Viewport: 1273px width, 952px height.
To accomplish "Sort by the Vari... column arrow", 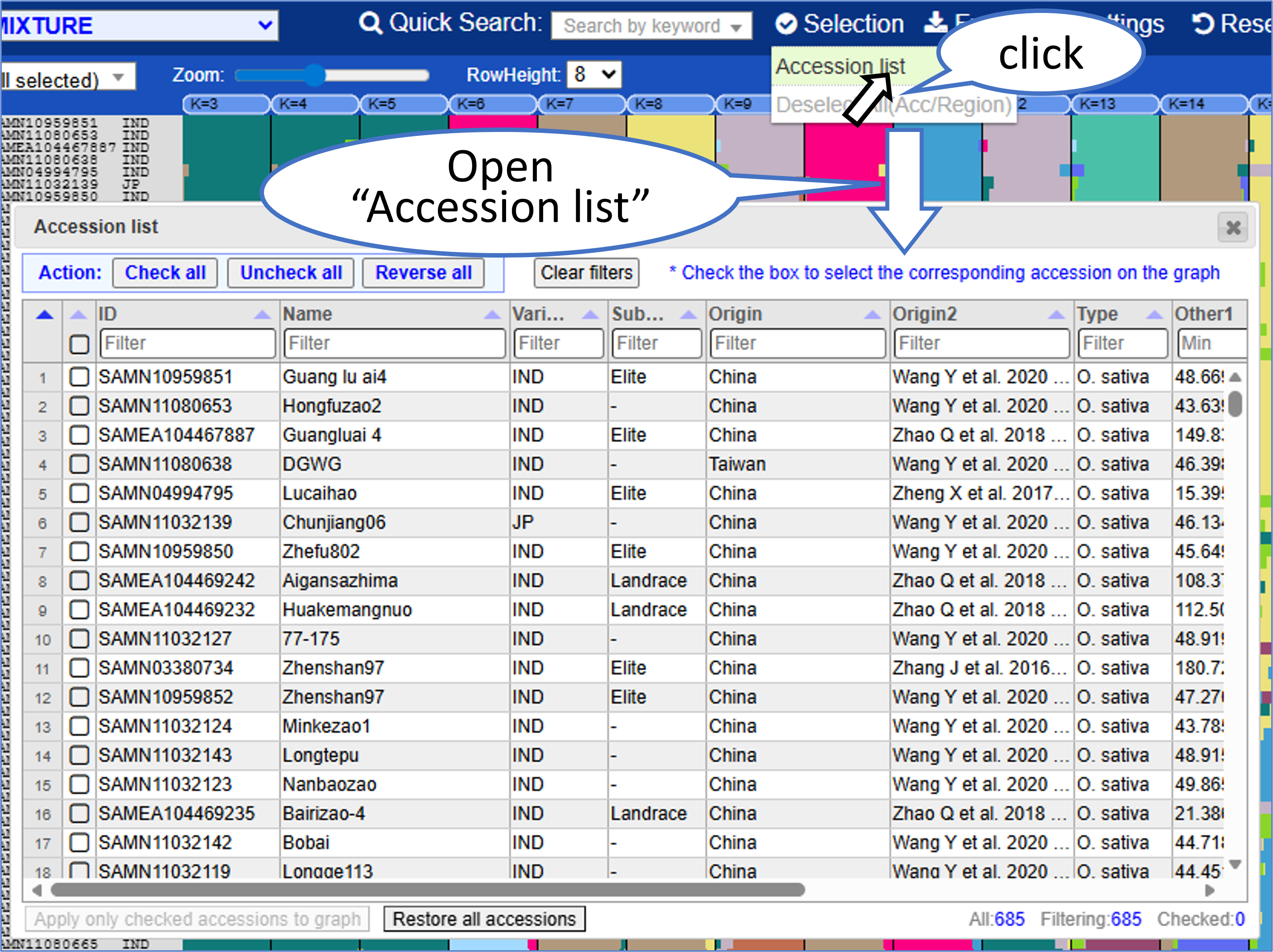I will [590, 314].
